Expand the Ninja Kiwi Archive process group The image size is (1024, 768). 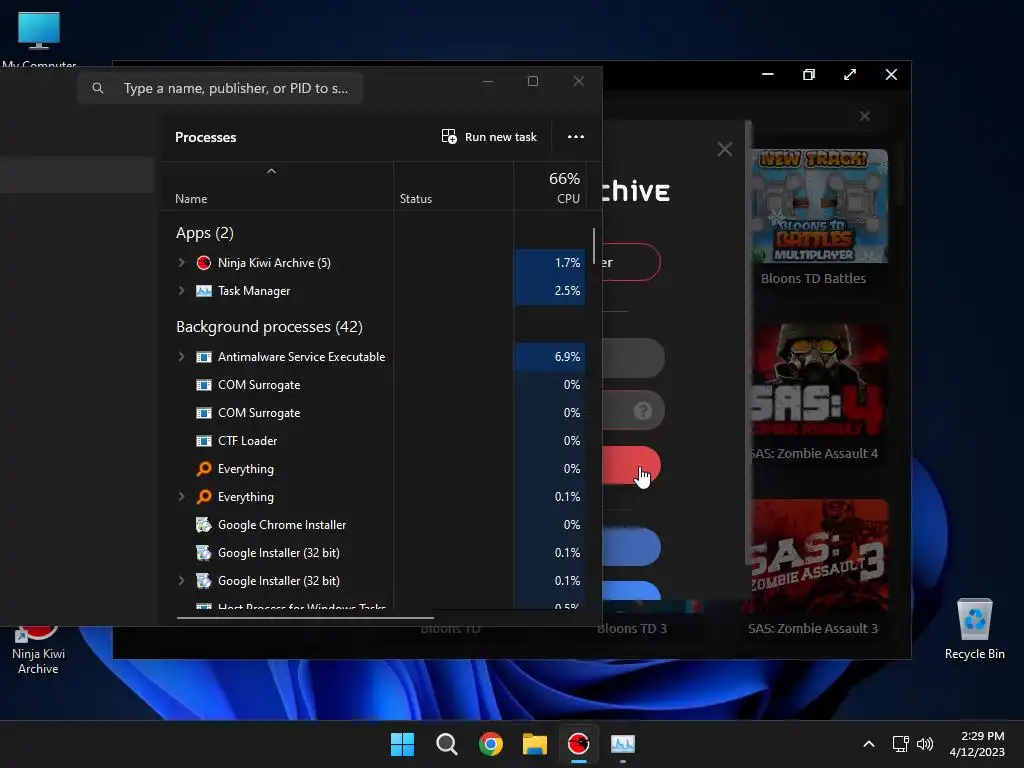(x=182, y=263)
